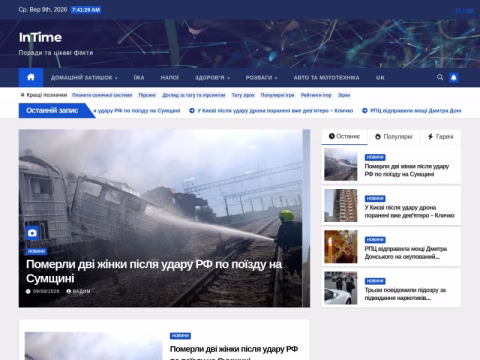Image resolution: width=480 pixels, height=360 pixels.
Task: Open the lower card headline Померли дві жінки
Action: pos(234,352)
